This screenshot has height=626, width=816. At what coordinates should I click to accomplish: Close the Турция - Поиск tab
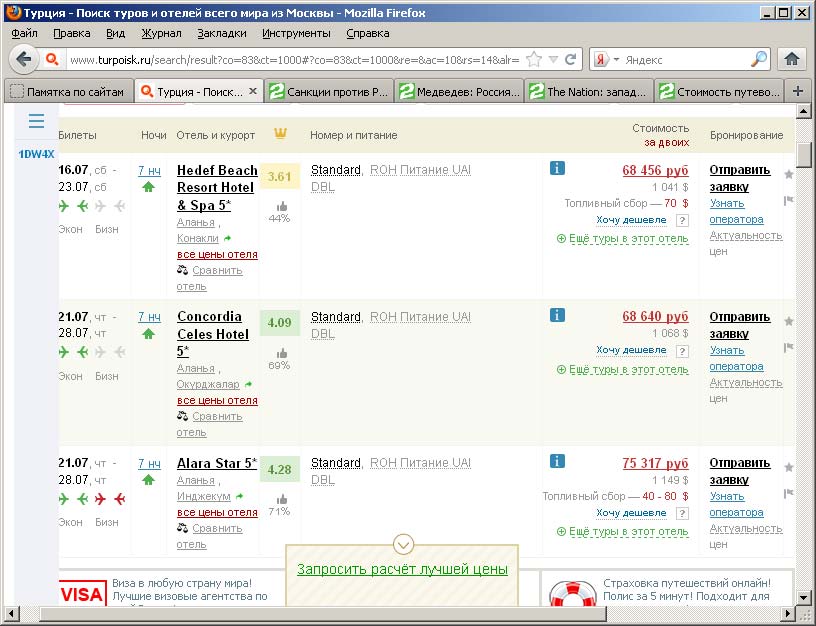tap(253, 91)
